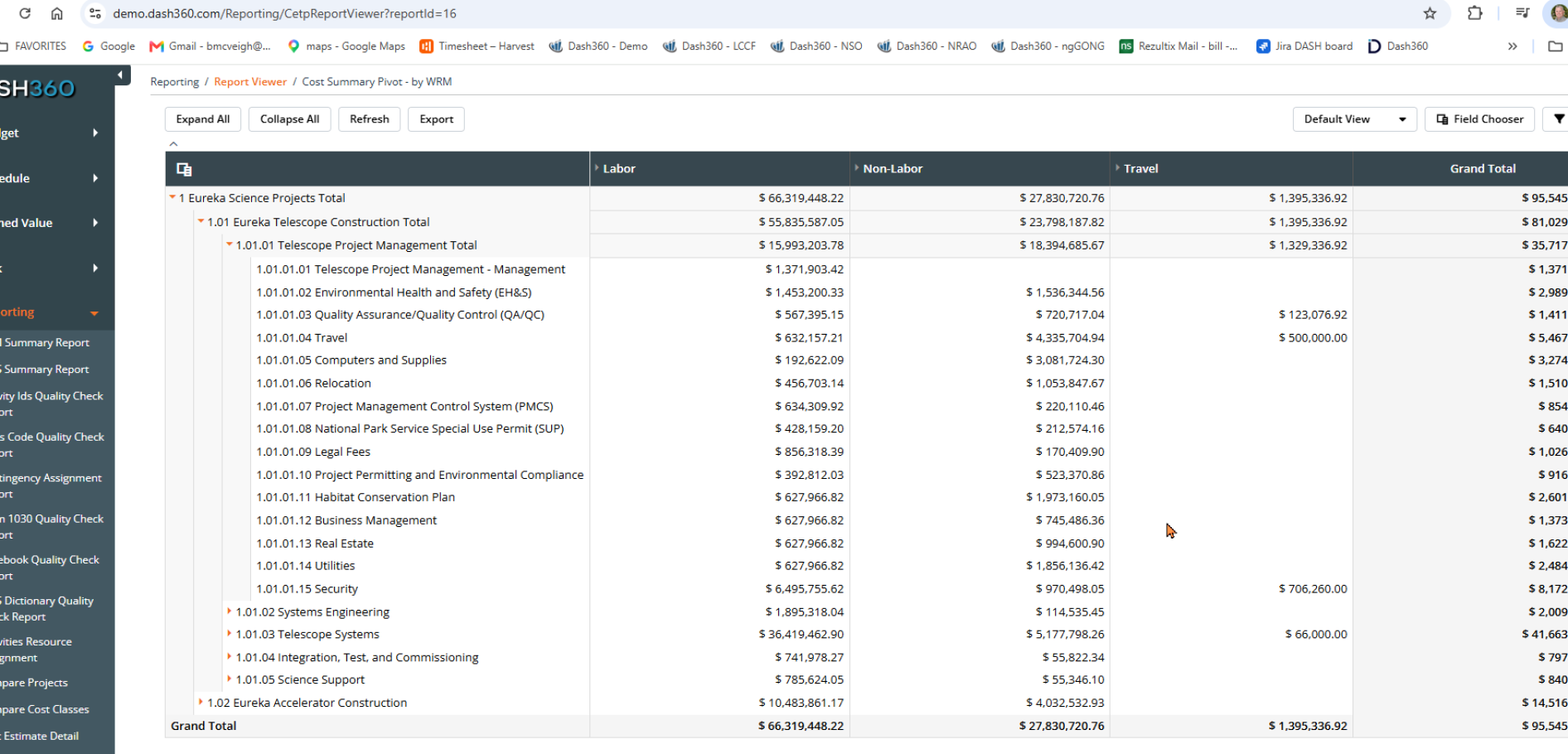The height and width of the screenshot is (754, 1568).
Task: Click the Grand Total row label
Action: (x=204, y=726)
